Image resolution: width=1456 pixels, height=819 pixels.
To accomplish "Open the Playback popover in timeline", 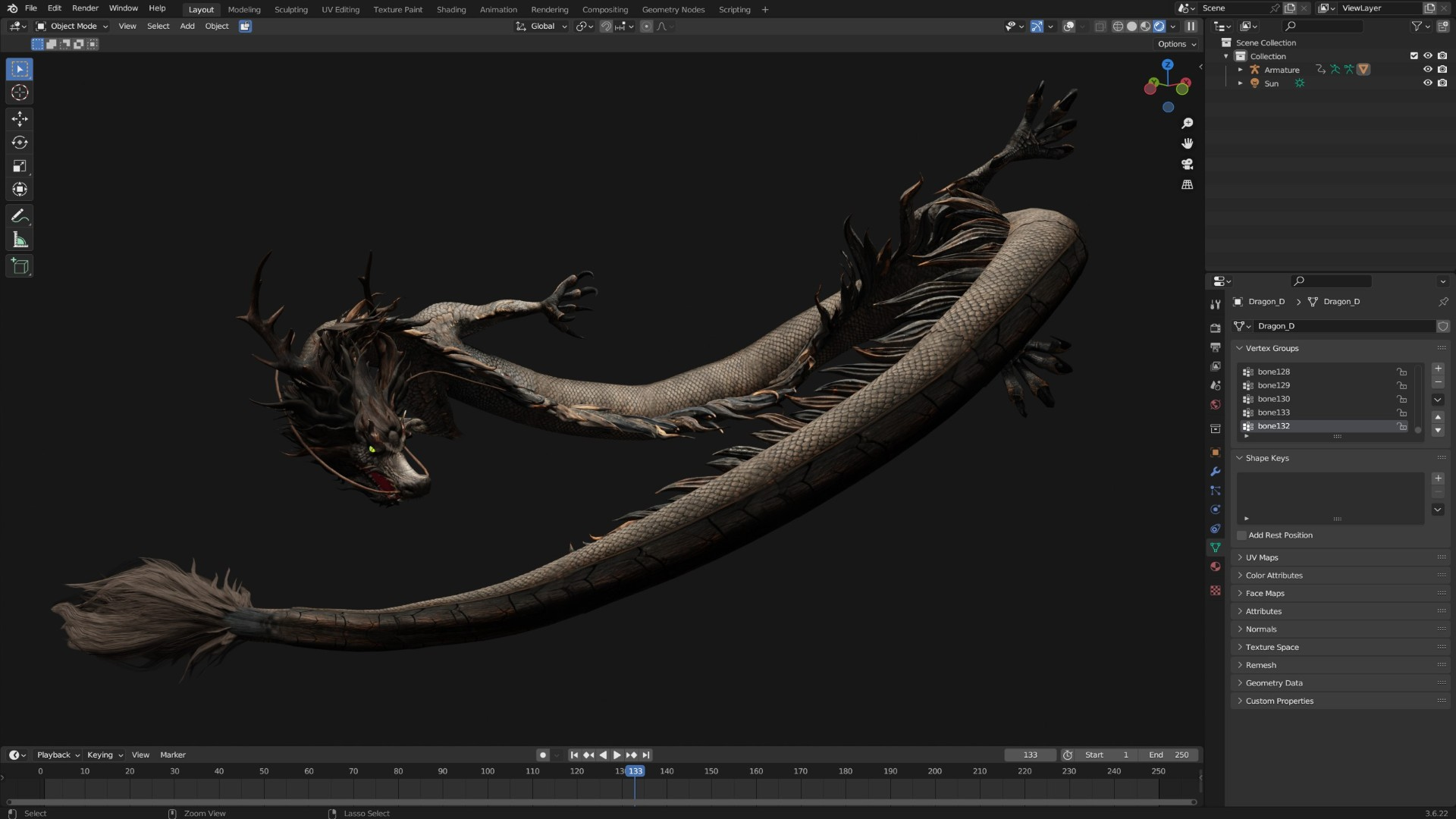I will pyautogui.click(x=58, y=755).
